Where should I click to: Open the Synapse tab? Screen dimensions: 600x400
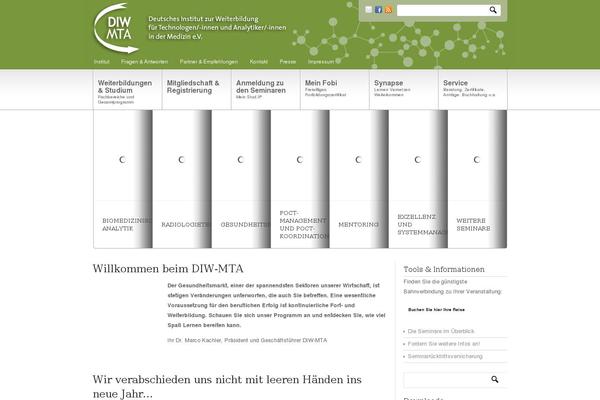coord(404,90)
